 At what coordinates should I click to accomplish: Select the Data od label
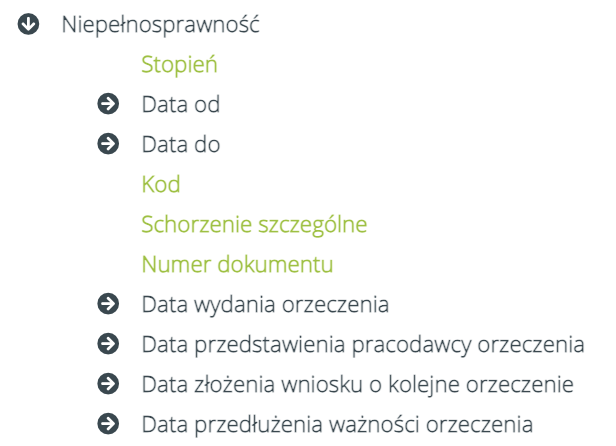click(181, 105)
